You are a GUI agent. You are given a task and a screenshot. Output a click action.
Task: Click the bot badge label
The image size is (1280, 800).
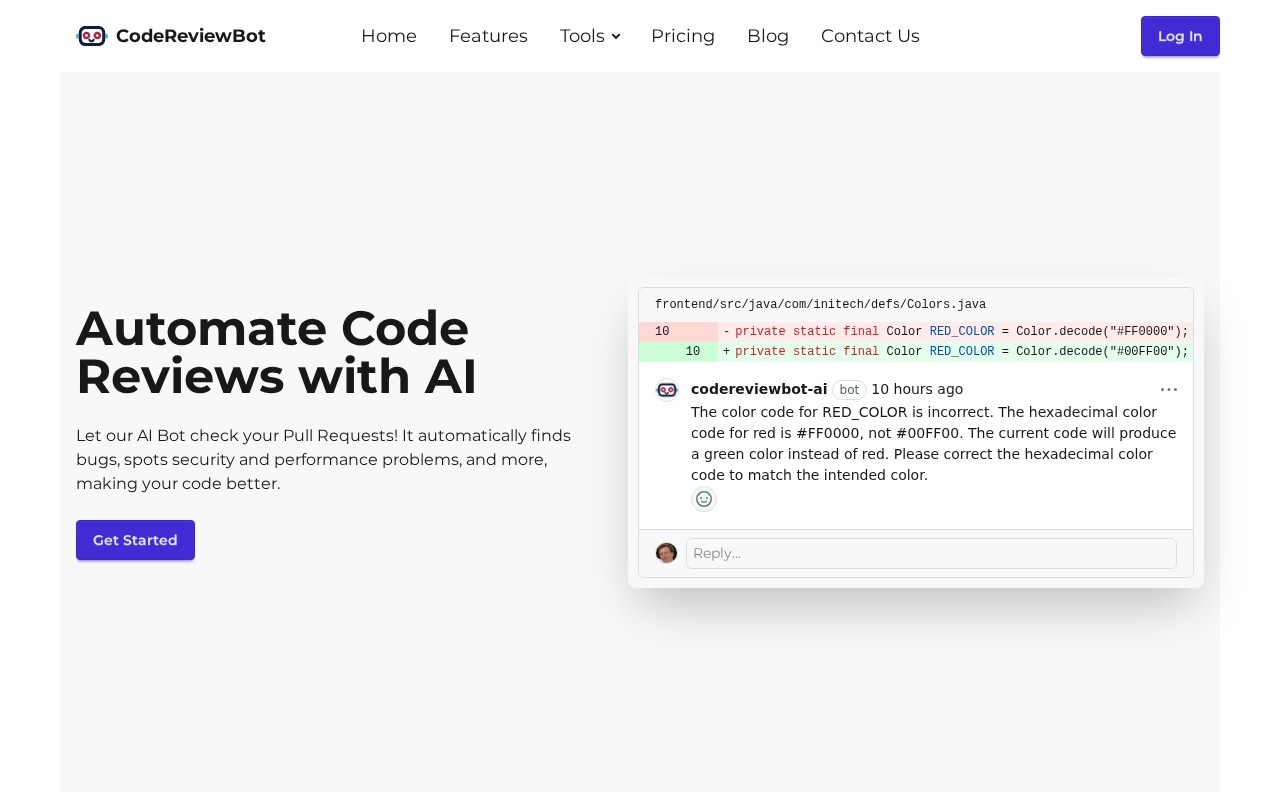point(849,389)
